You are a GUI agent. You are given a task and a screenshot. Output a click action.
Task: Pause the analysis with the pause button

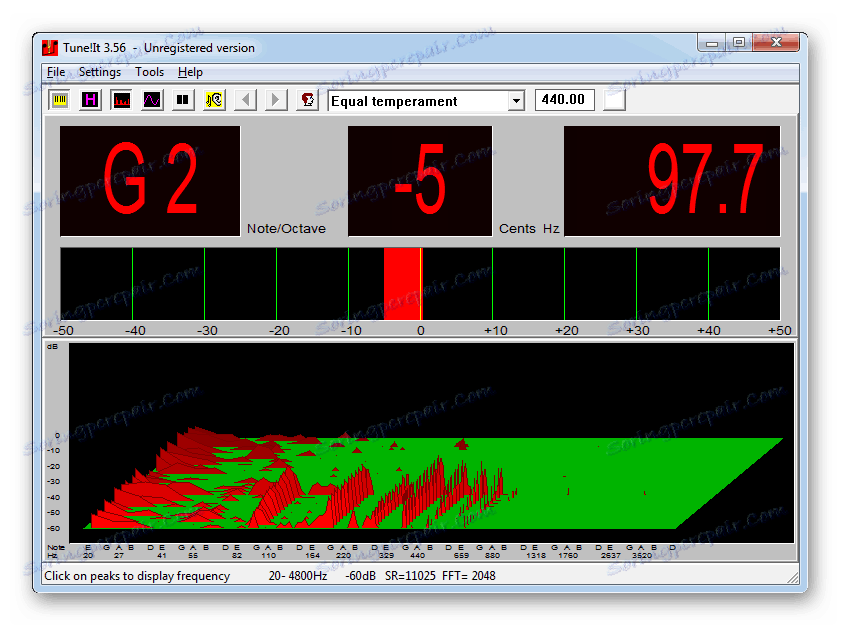183,100
